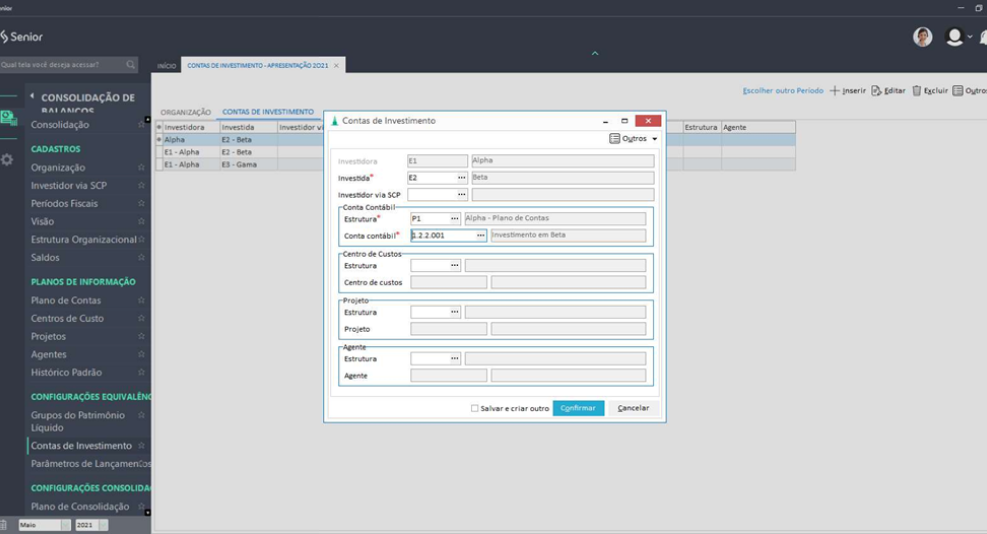
Task: Open the support agent avatar
Action: [922, 37]
